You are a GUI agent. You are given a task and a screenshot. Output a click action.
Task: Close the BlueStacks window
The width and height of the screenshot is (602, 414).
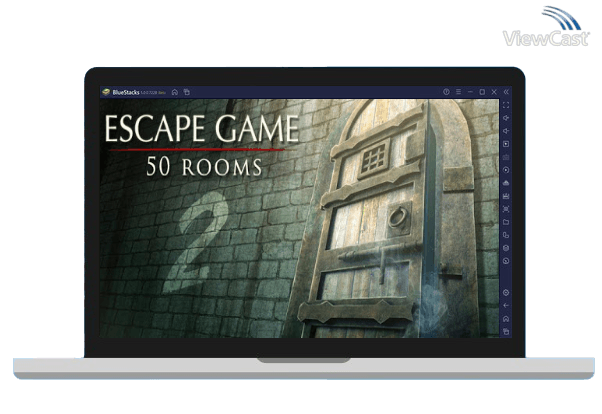pos(494,92)
